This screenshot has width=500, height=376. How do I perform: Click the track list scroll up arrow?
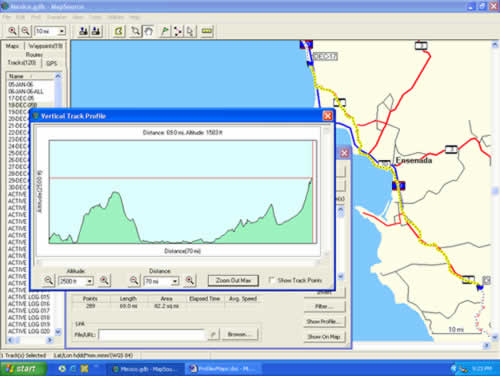click(x=58, y=76)
